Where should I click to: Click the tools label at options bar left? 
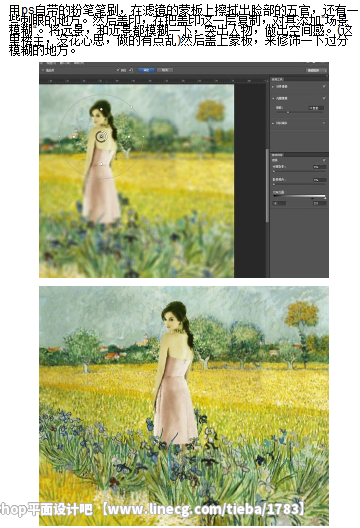(50, 70)
